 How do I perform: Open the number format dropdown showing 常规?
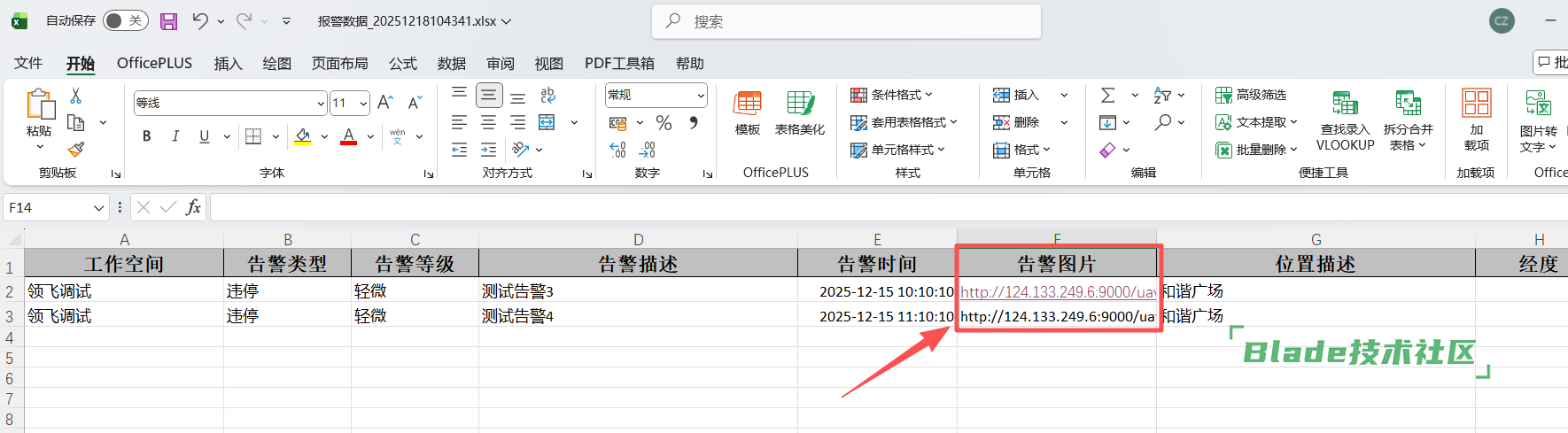point(700,95)
